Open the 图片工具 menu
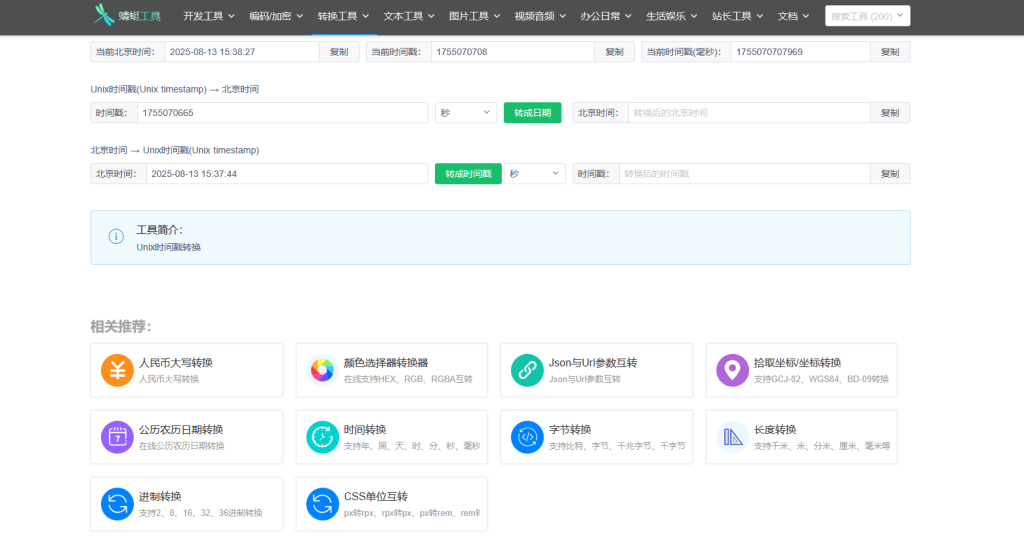The image size is (1024, 548). [x=475, y=16]
